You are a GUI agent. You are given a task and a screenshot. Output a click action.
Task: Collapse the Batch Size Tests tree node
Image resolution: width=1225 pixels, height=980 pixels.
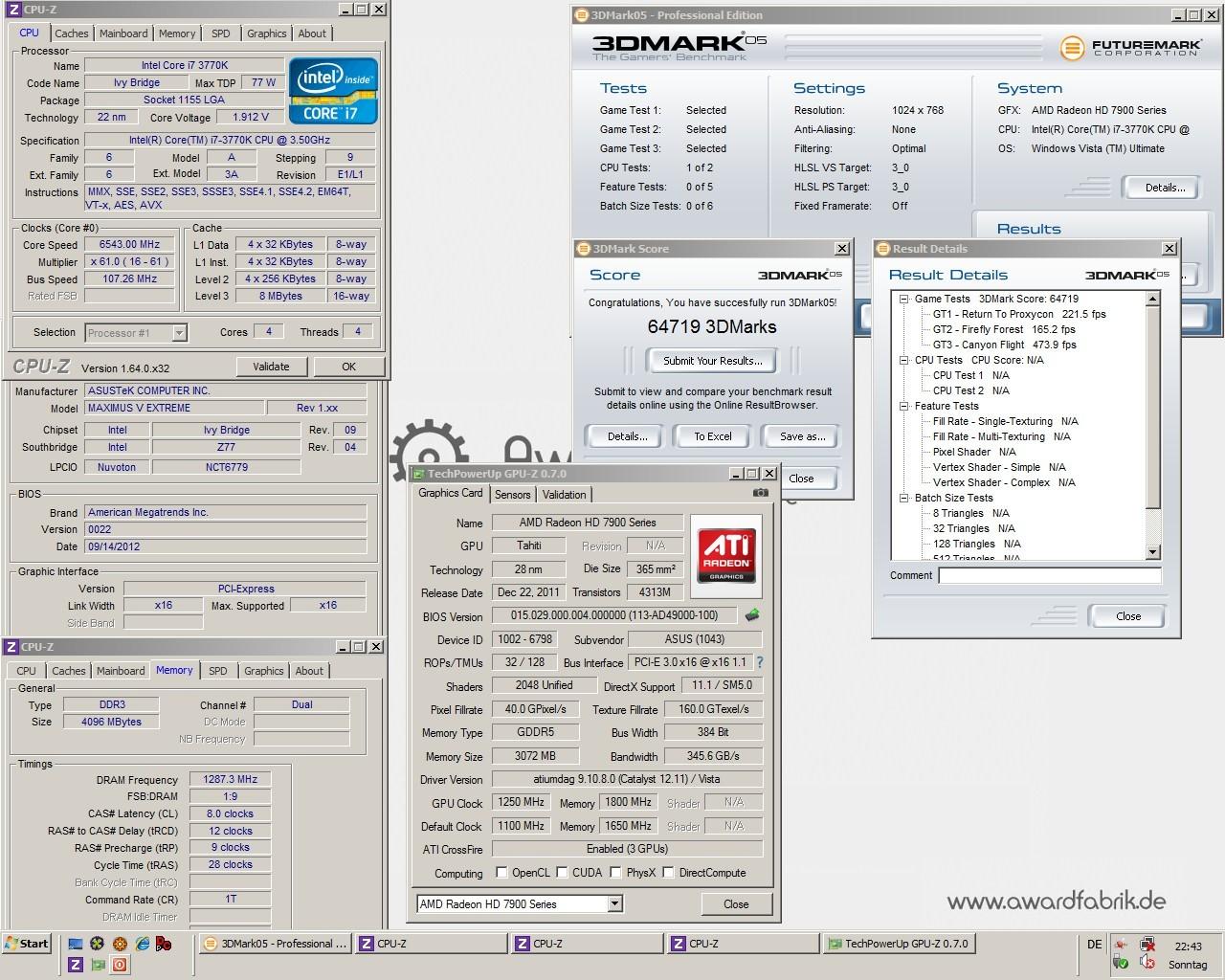tap(903, 498)
